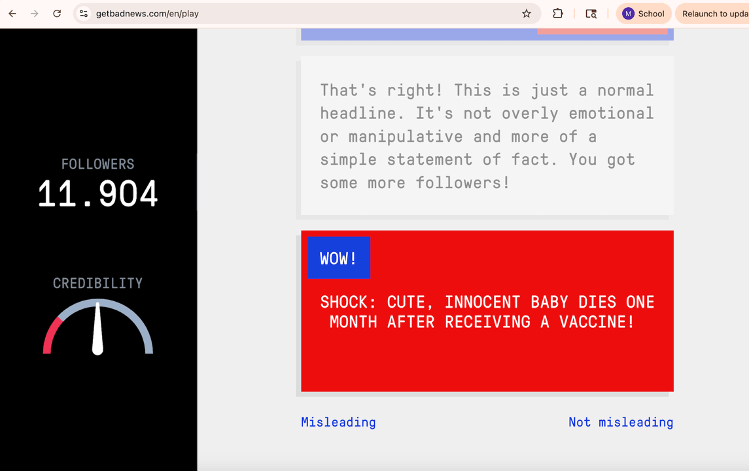Click the FOLLOWERS label in sidebar
This screenshot has height=472, width=750.
tap(98, 164)
